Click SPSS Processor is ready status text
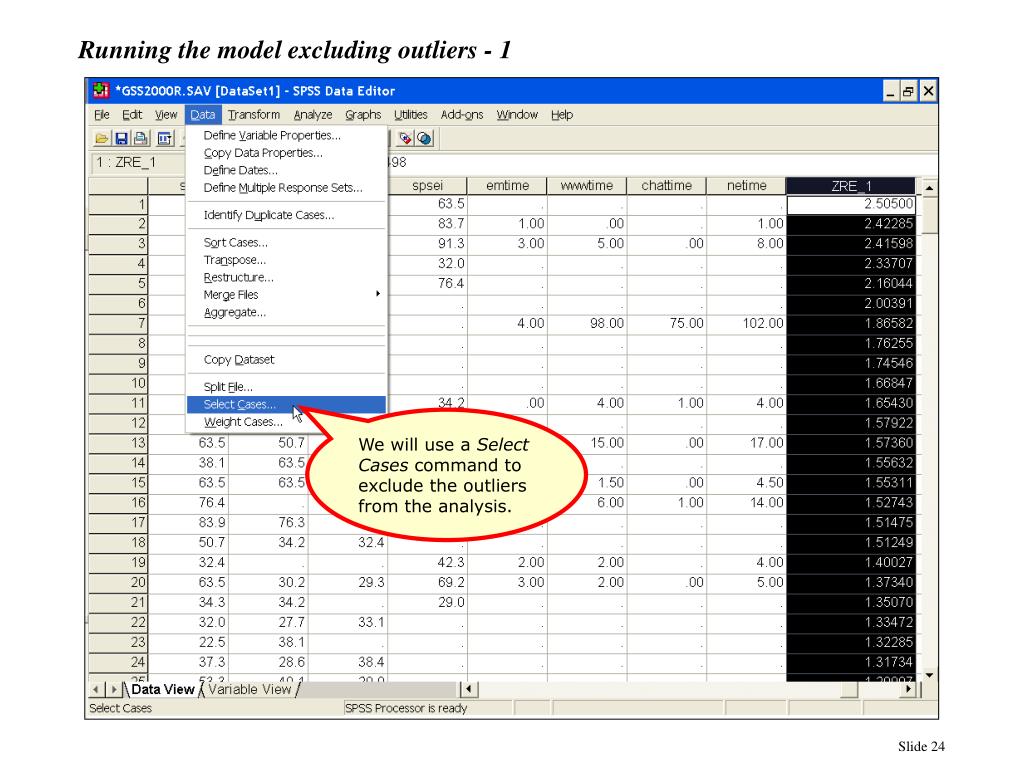This screenshot has width=1024, height=768. coord(406,709)
